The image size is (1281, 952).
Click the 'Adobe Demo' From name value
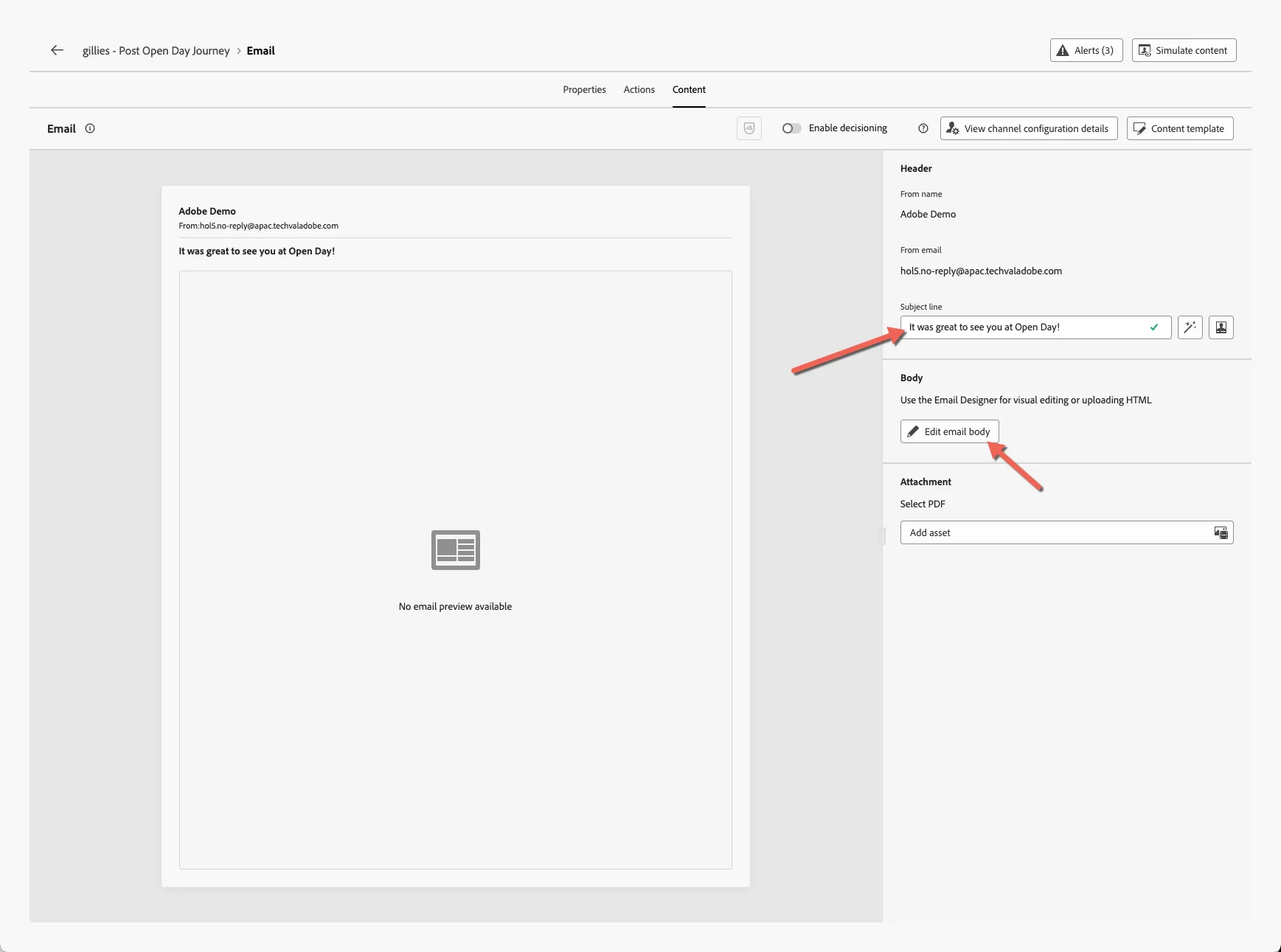click(928, 215)
